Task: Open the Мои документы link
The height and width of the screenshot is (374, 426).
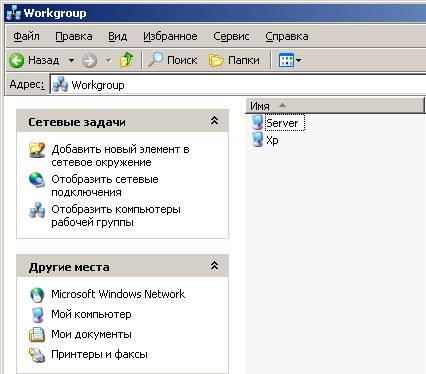Action: click(91, 334)
